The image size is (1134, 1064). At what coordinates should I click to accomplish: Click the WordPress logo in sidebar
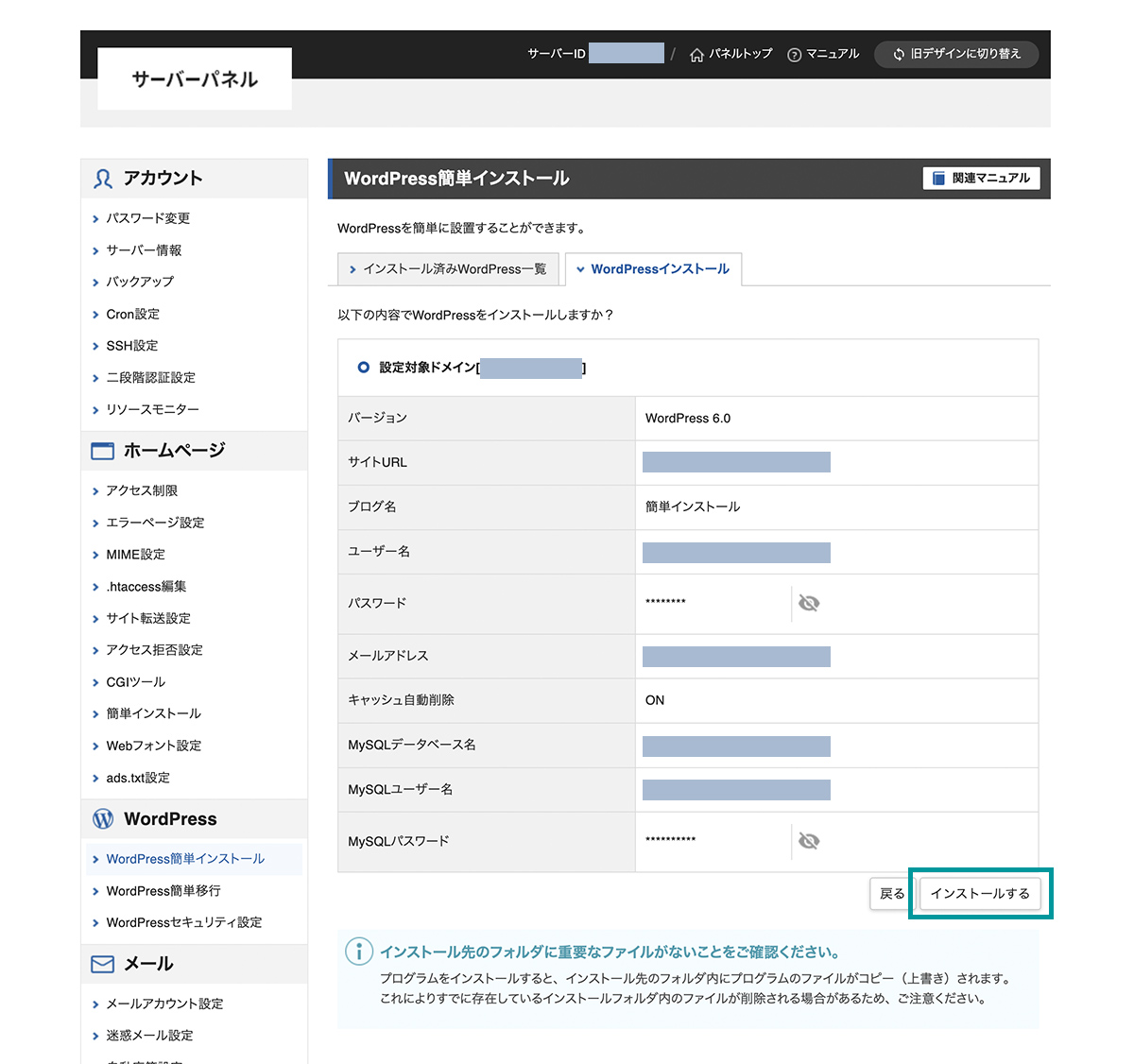[x=103, y=819]
